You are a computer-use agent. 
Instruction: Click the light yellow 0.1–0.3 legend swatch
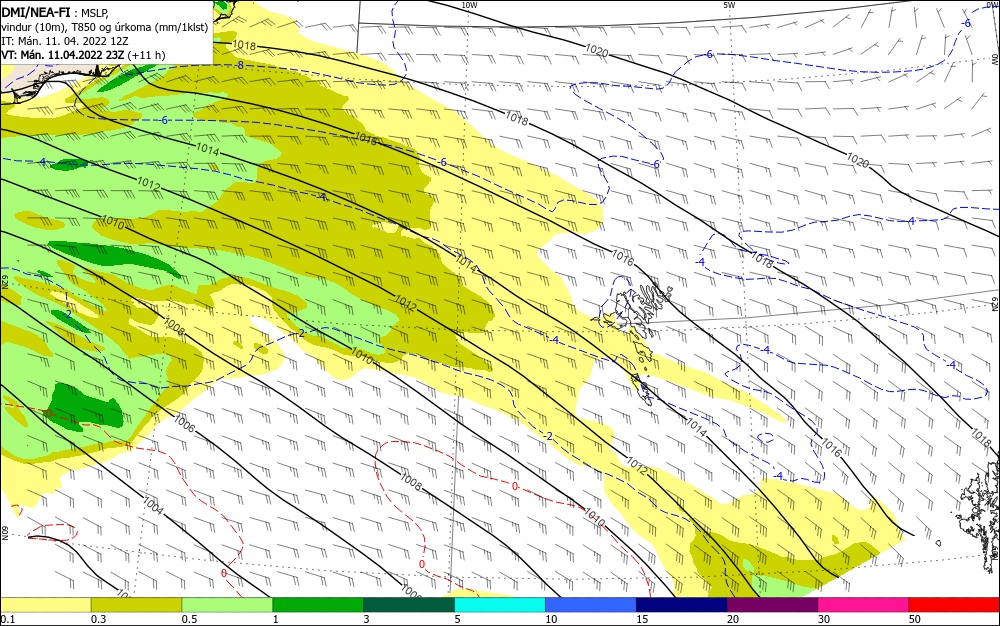[45, 604]
